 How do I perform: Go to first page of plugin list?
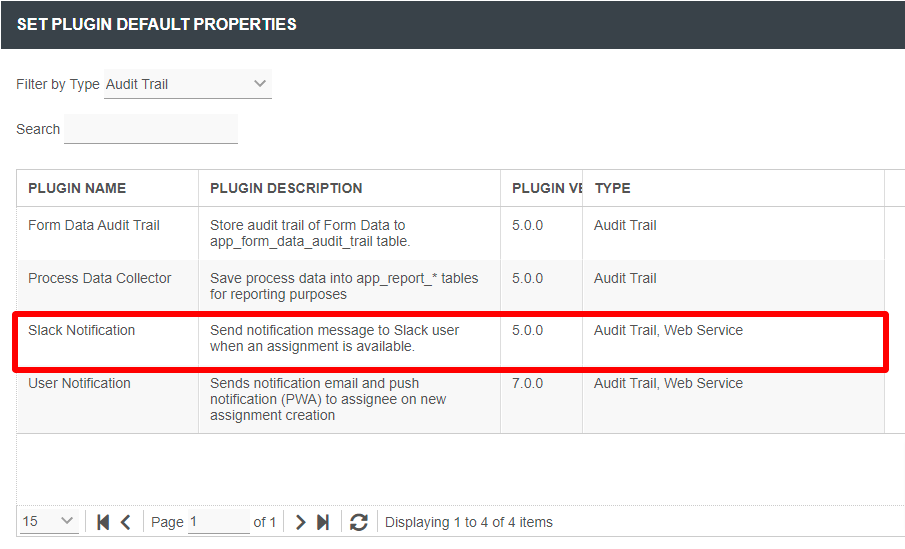click(103, 522)
